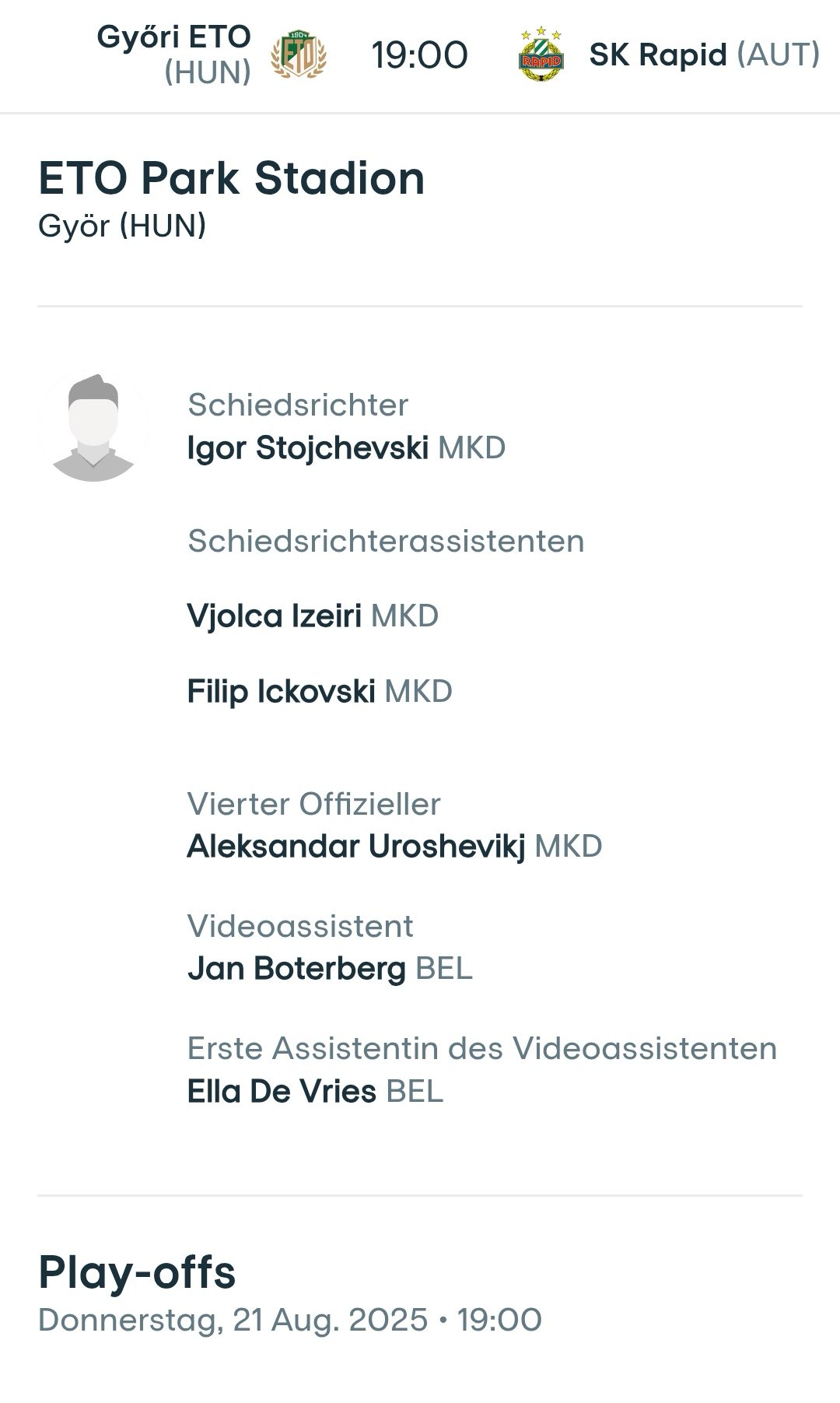
Task: Select the ETO Park Stadion heading
Action: (232, 178)
